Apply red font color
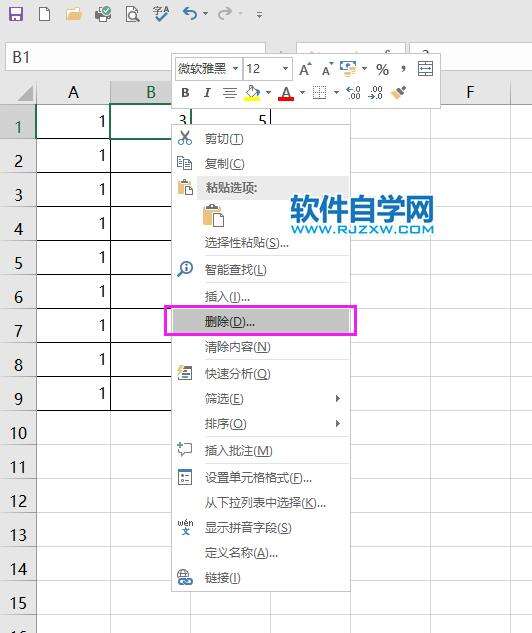Viewport: 532px width, 633px height. coord(286,93)
